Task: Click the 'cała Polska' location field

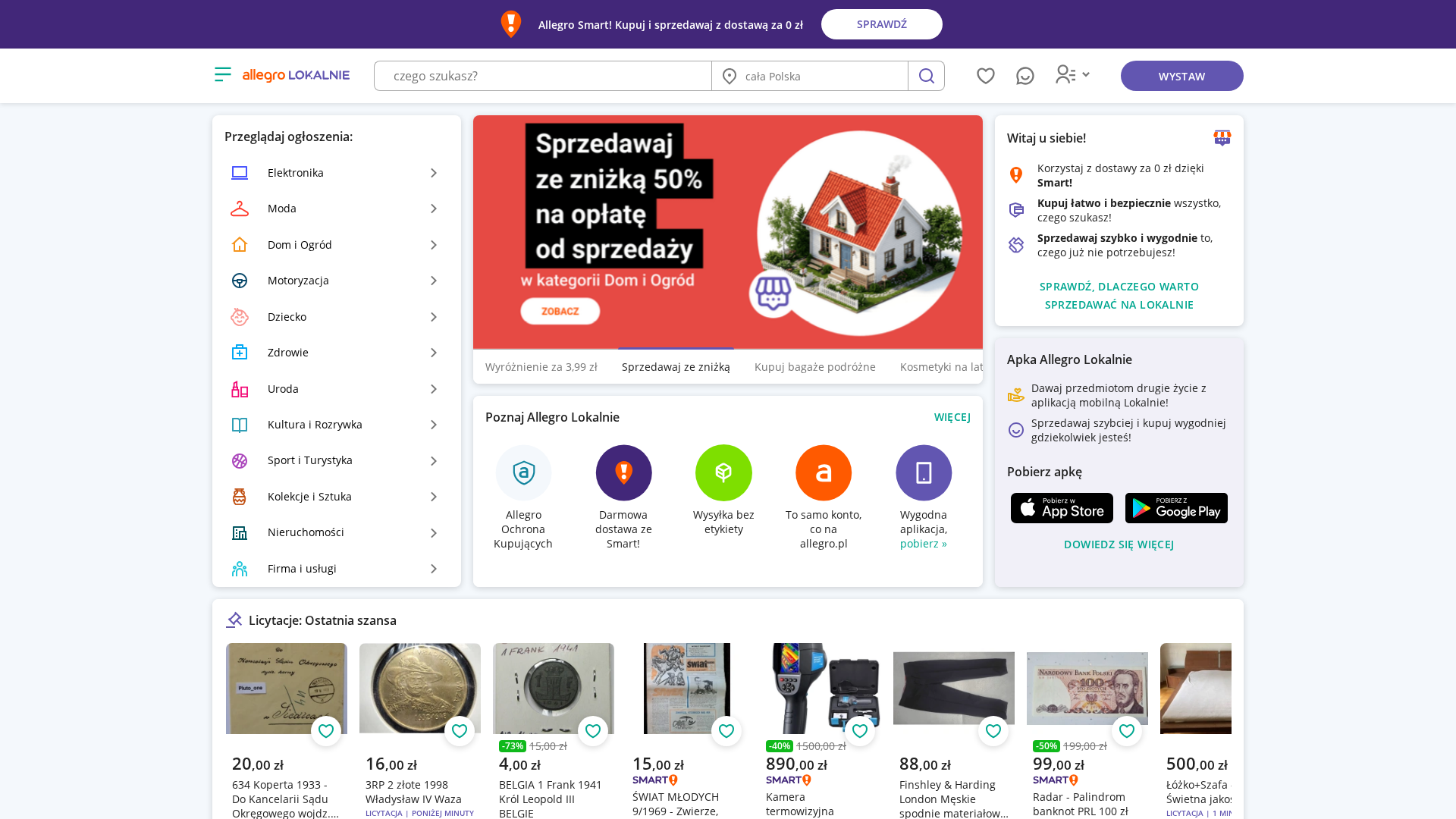Action: 810,76
